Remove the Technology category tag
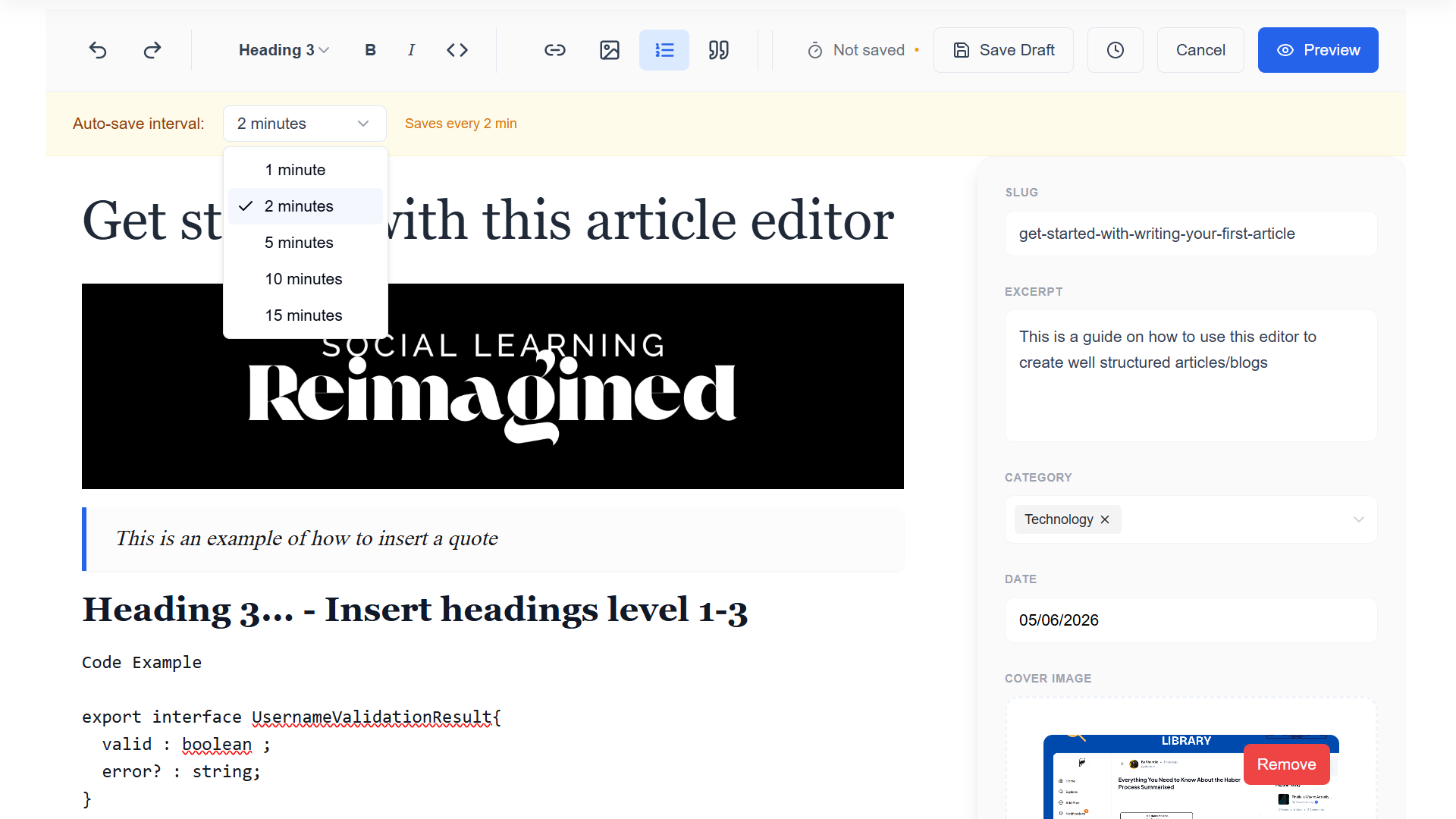The height and width of the screenshot is (819, 1456). click(x=1105, y=519)
